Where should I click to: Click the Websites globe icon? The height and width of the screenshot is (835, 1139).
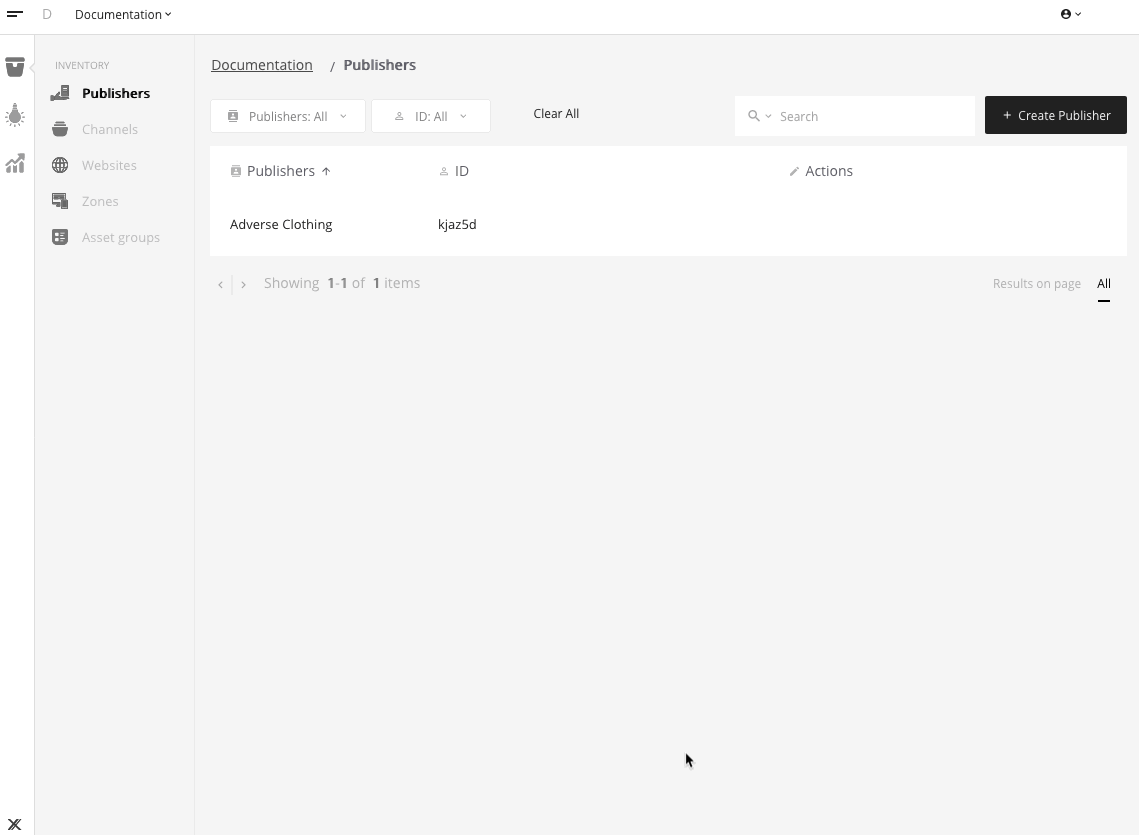click(x=60, y=165)
